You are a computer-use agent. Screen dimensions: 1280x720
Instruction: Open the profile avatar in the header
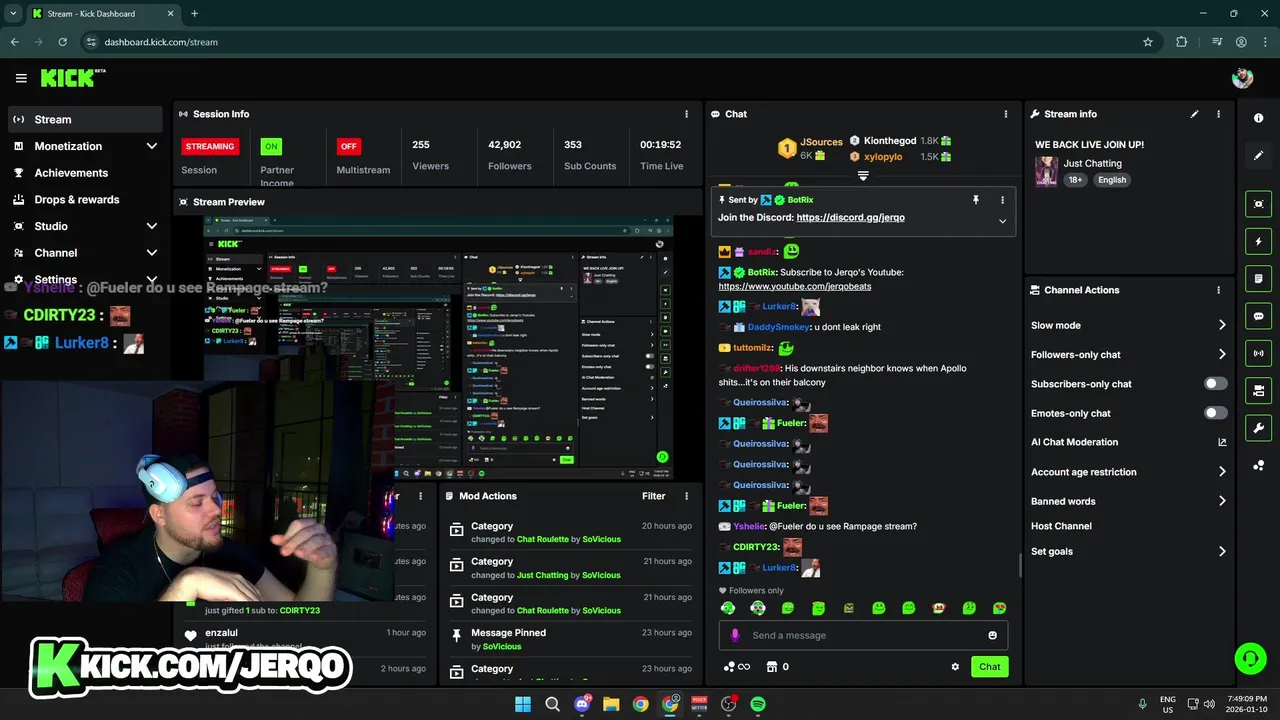pyautogui.click(x=1243, y=78)
